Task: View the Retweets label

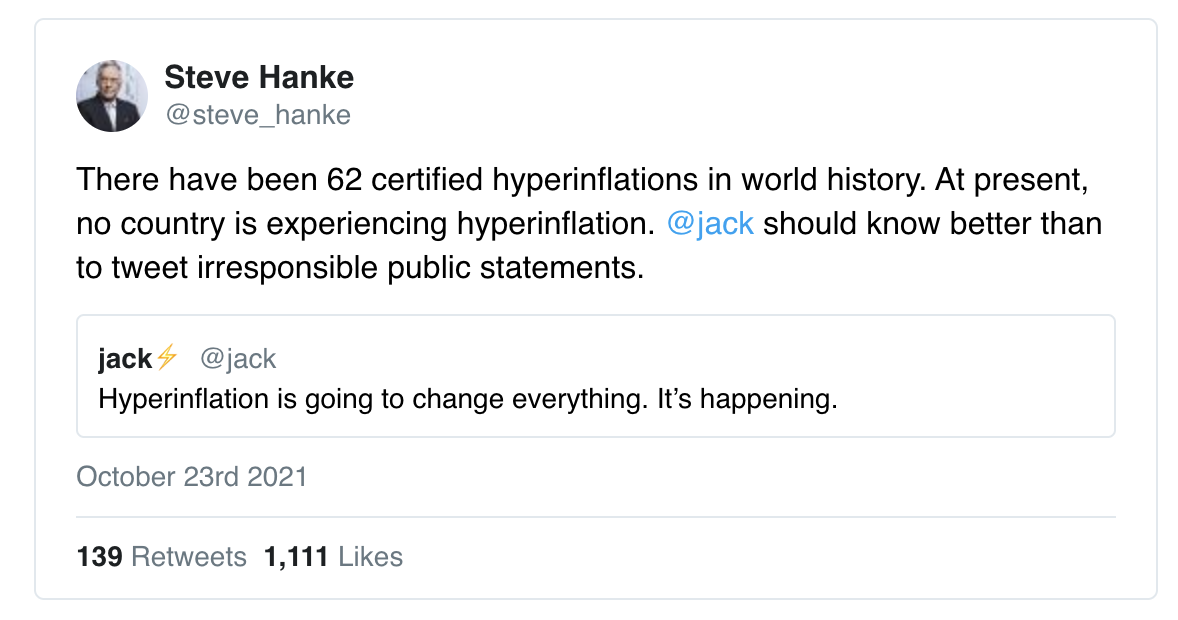Action: tap(189, 557)
